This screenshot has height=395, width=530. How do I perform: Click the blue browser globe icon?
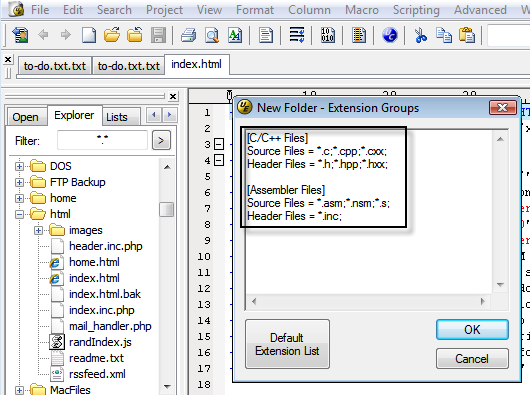pyautogui.click(x=390, y=35)
